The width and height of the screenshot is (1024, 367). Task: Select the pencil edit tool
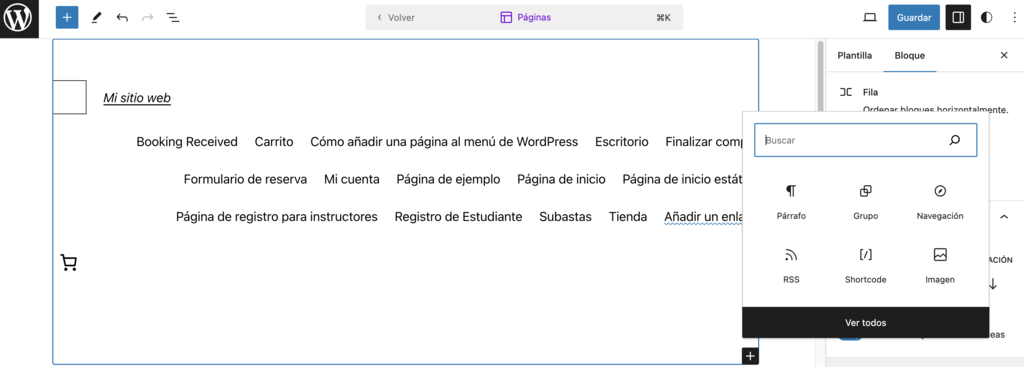point(96,18)
